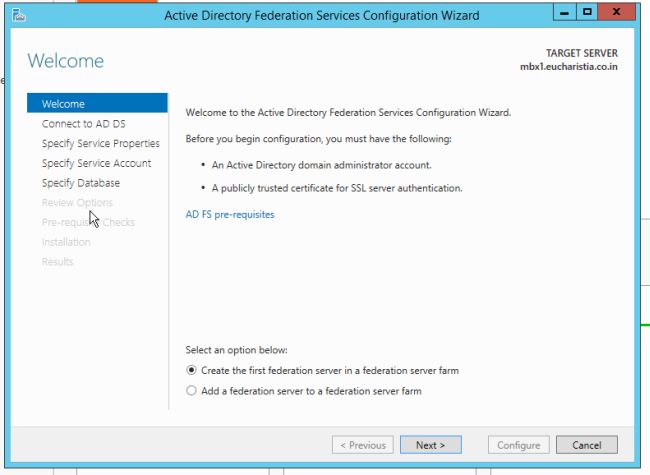Image resolution: width=650 pixels, height=475 pixels.
Task: Click the Previous button
Action: 362,445
